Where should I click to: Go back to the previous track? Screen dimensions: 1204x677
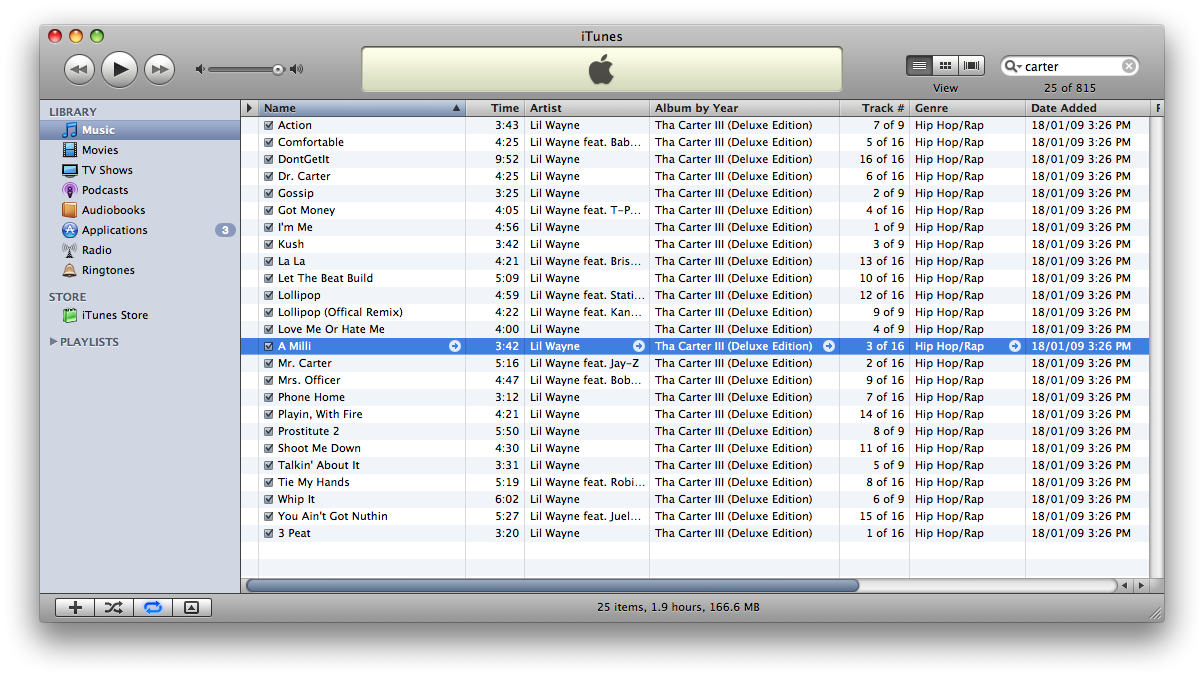click(79, 69)
